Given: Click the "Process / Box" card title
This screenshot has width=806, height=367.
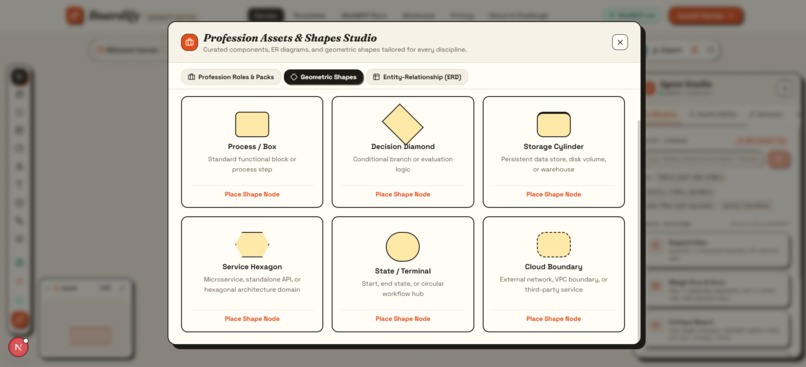Looking at the screenshot, I should click(252, 146).
